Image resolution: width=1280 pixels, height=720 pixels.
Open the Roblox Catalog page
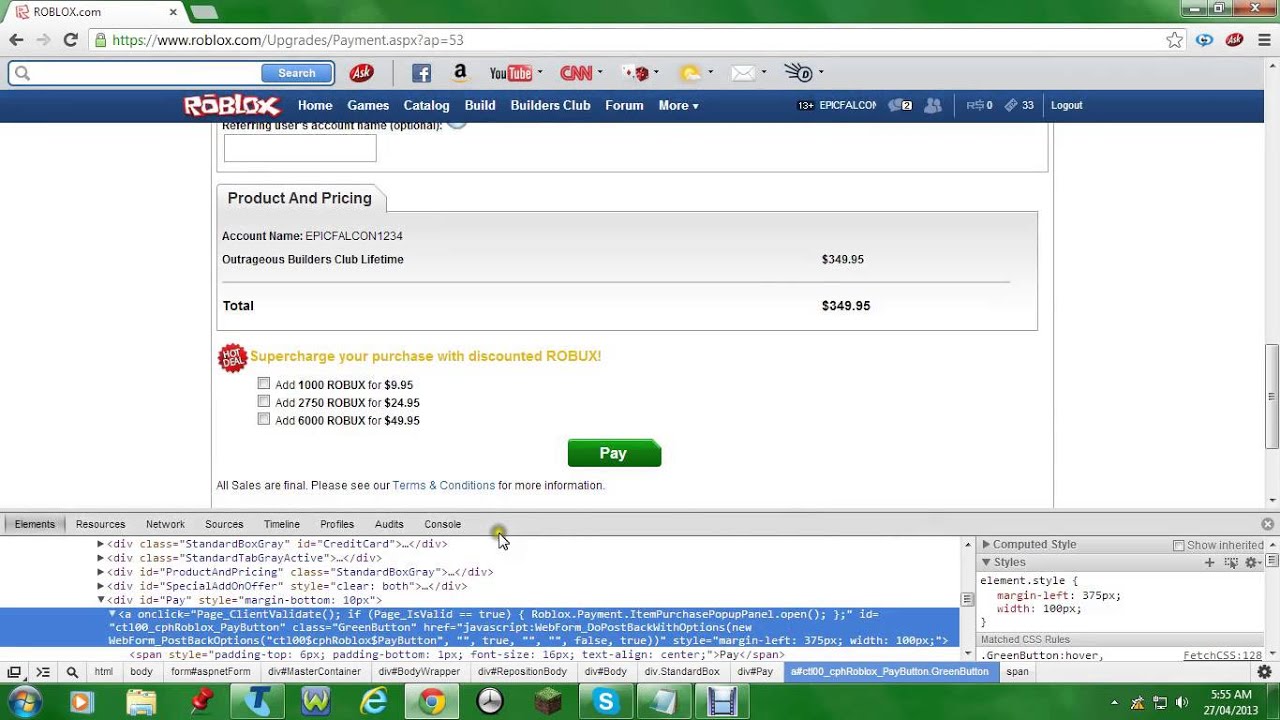426,106
